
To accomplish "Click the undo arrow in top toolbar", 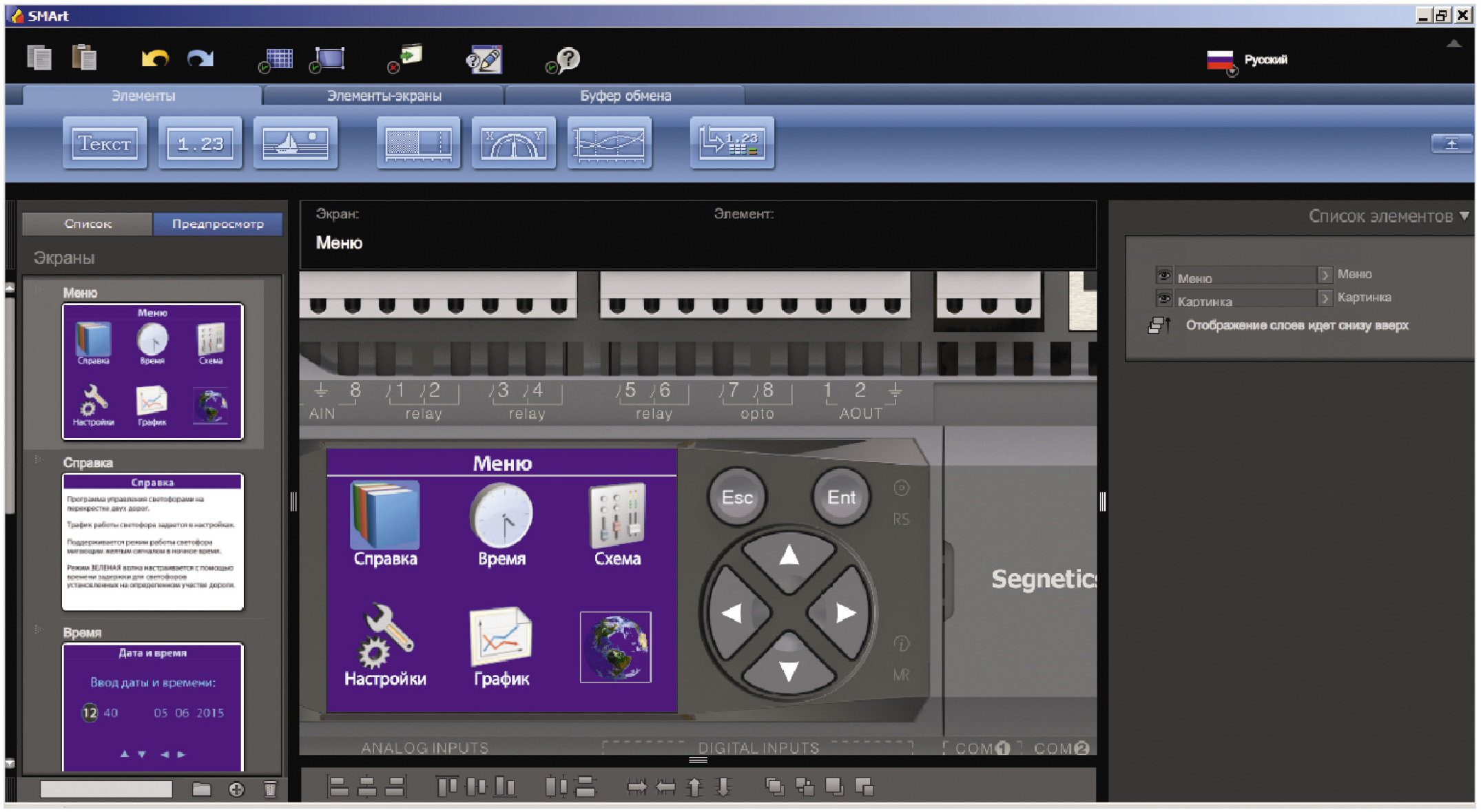I will tap(155, 59).
